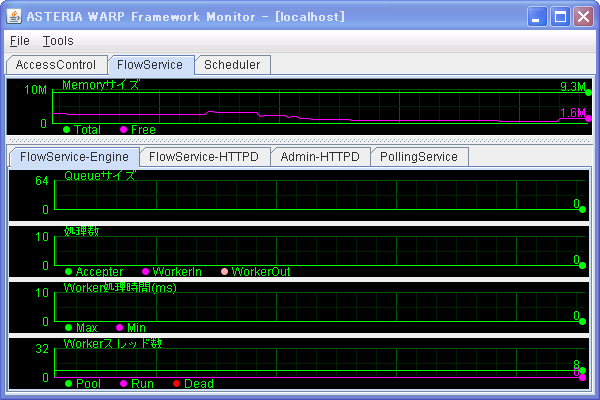Open the PollingService sub-tab
The image size is (600, 400).
pos(419,157)
